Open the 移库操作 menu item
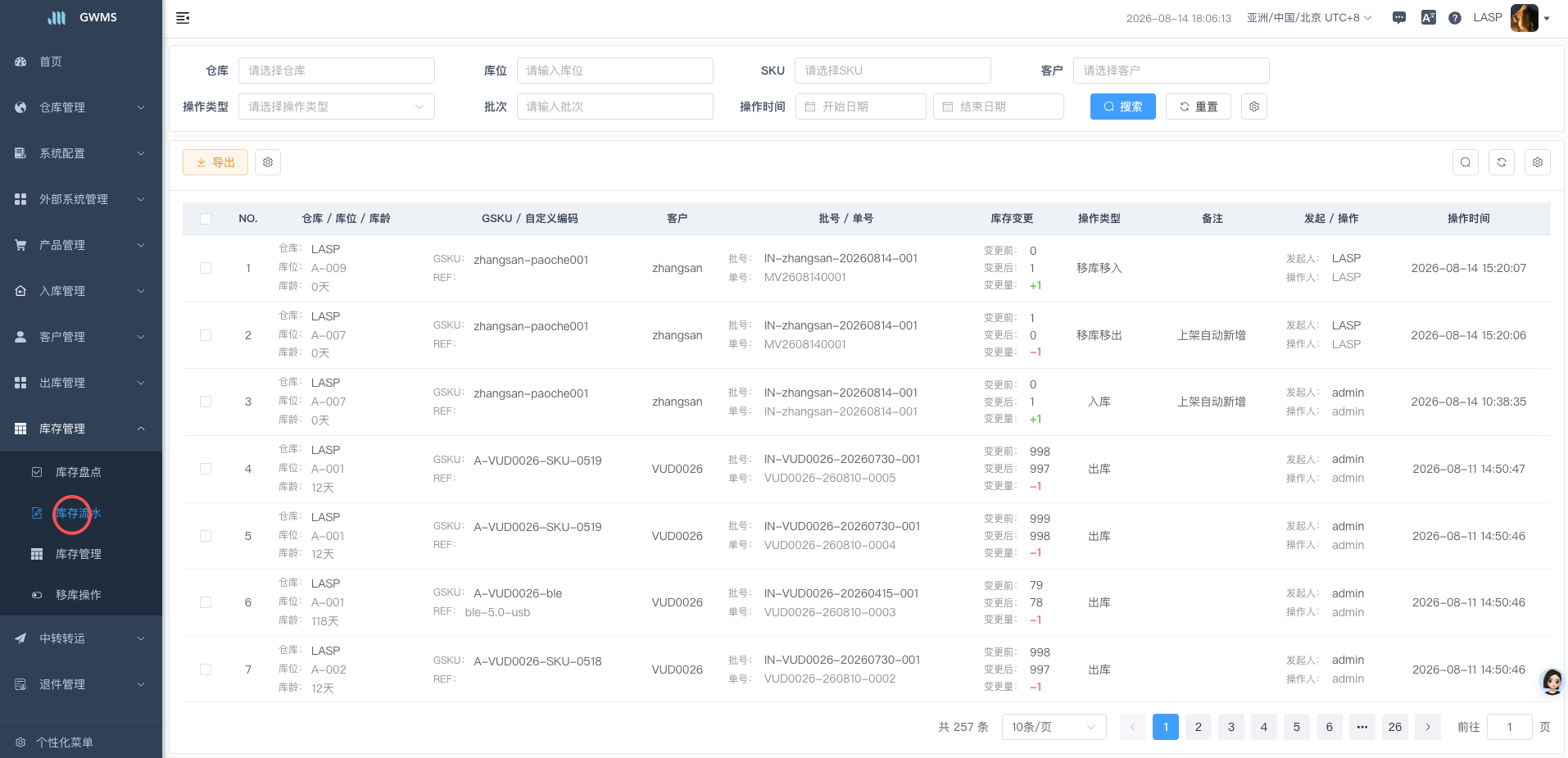Screen dimensions: 1568x758 pyautogui.click(x=81, y=595)
